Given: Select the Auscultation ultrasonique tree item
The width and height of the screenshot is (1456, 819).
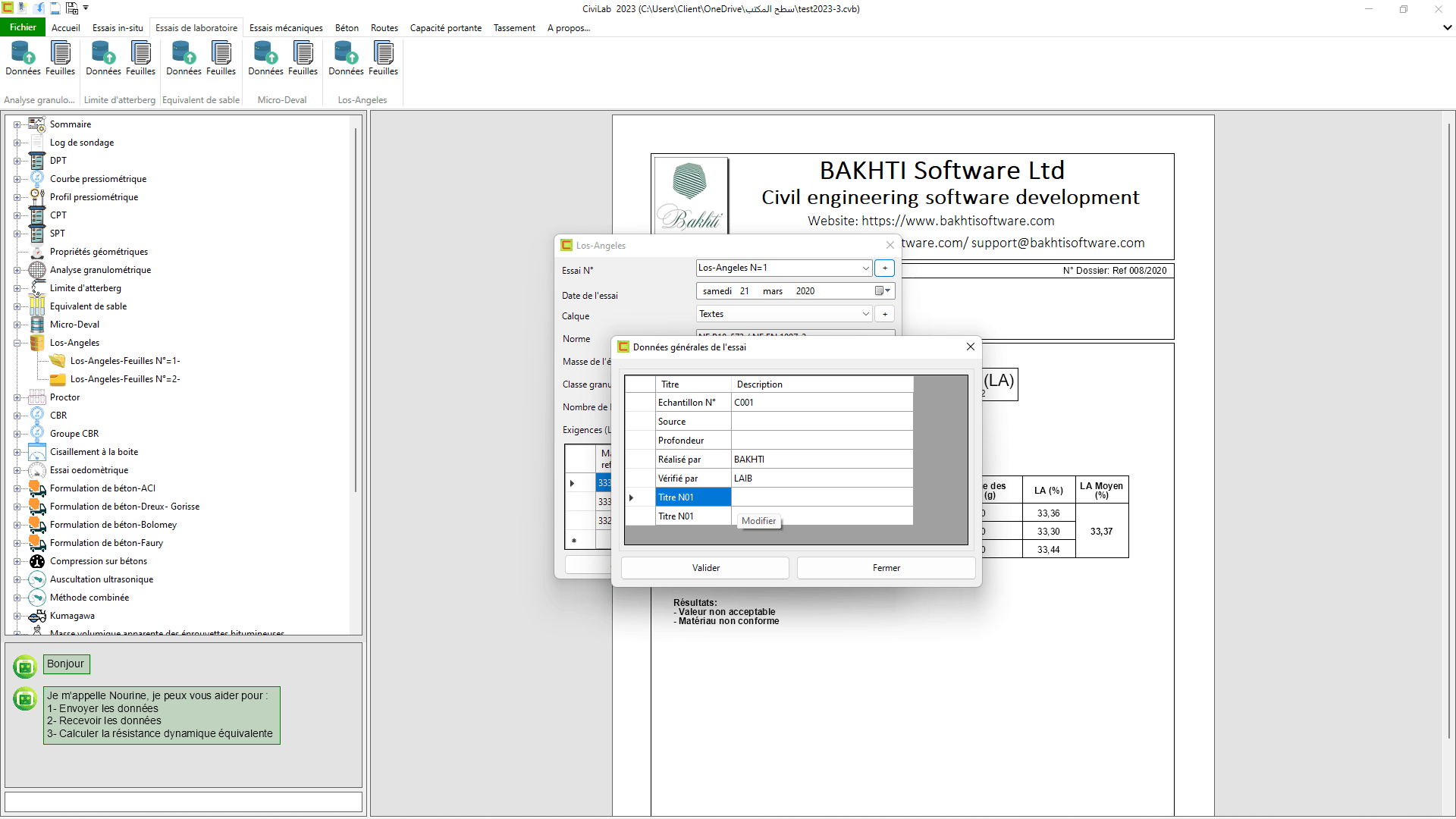Looking at the screenshot, I should tap(102, 579).
